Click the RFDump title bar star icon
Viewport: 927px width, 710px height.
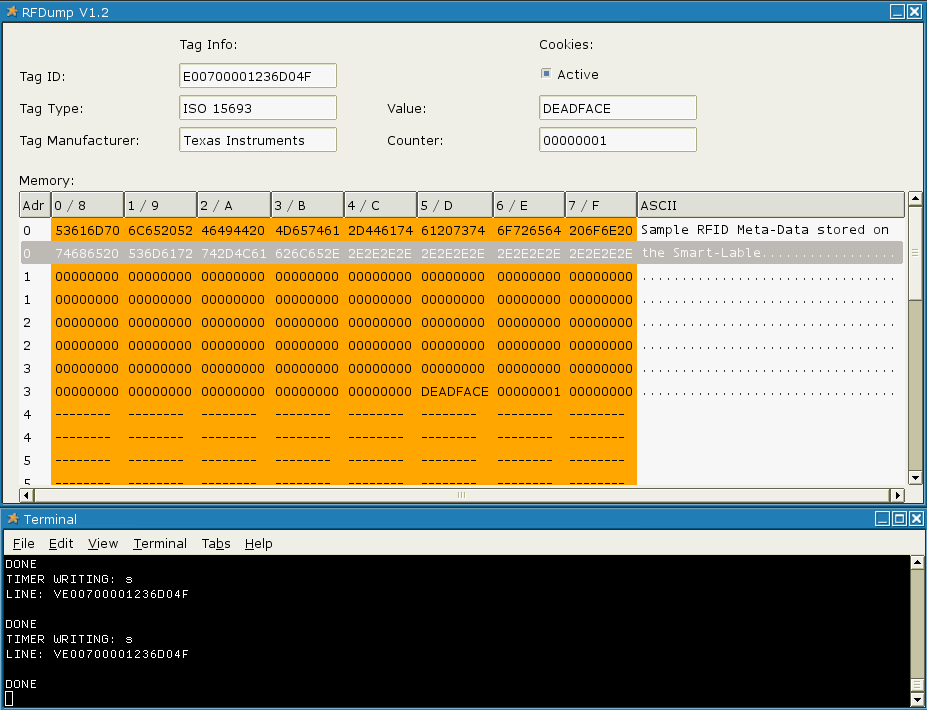click(11, 12)
